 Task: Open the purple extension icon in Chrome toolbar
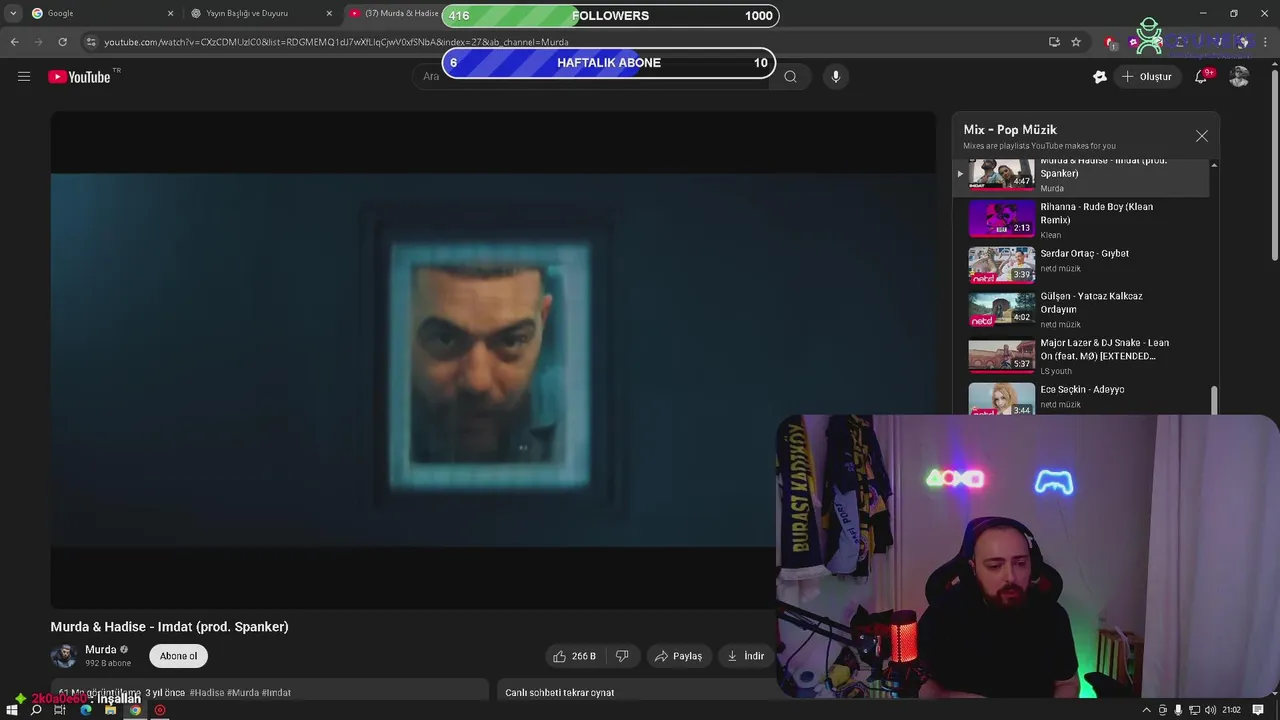(1133, 42)
